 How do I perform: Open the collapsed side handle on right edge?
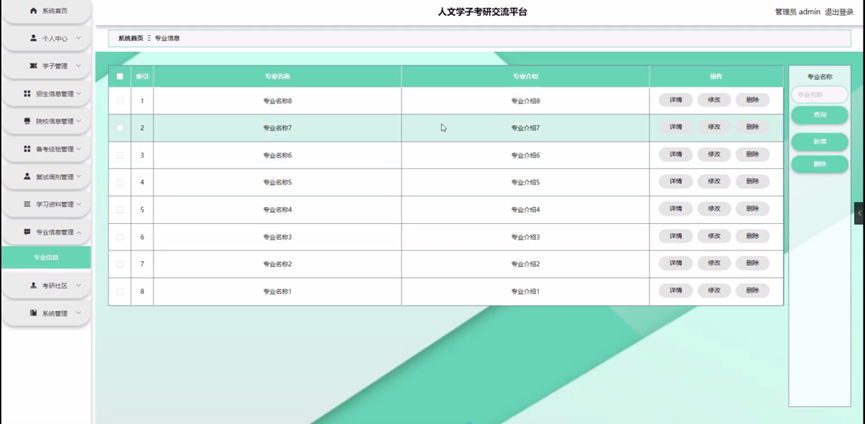(x=859, y=213)
